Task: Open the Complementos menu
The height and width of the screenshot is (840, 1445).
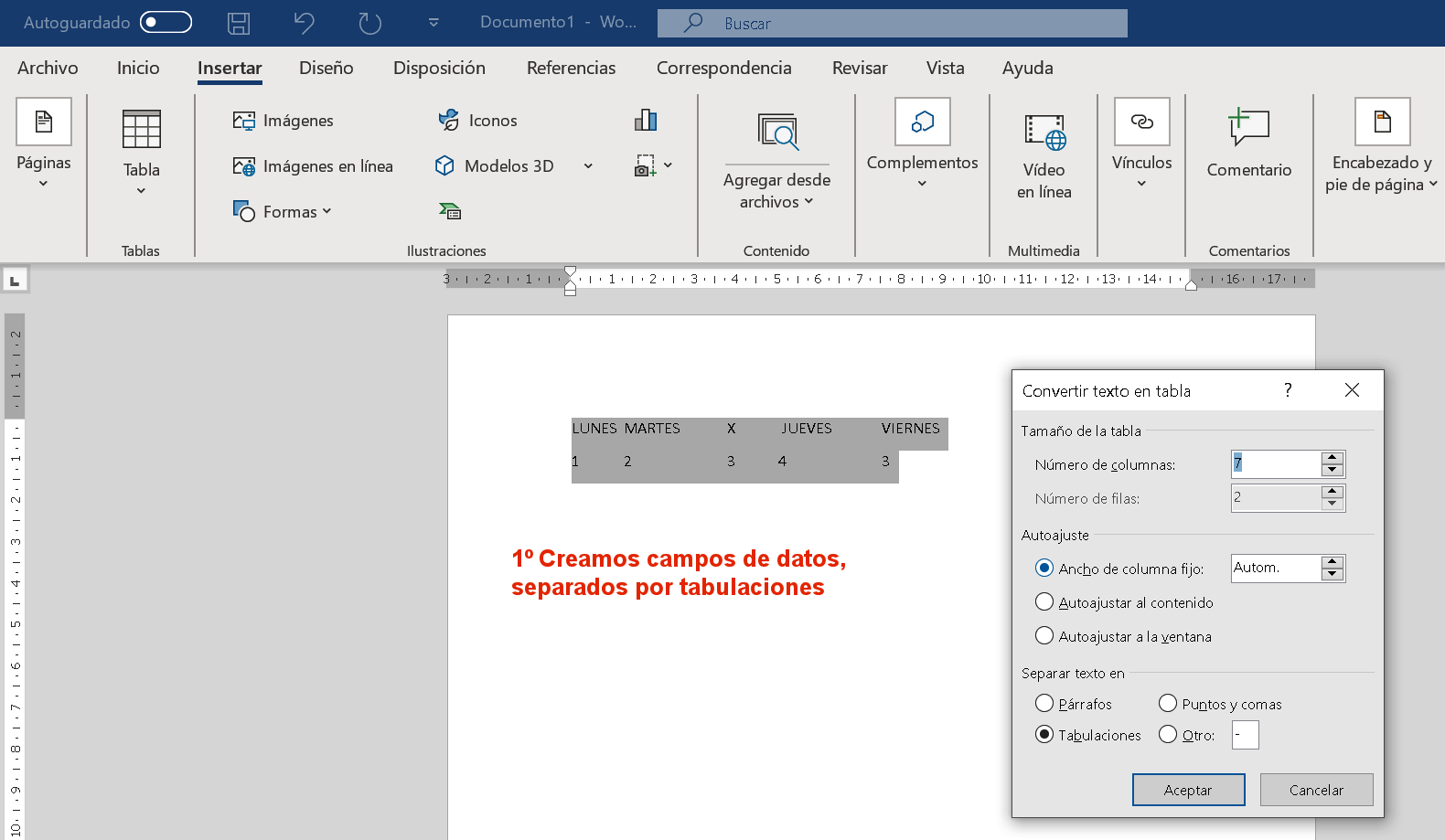Action: coord(923,144)
